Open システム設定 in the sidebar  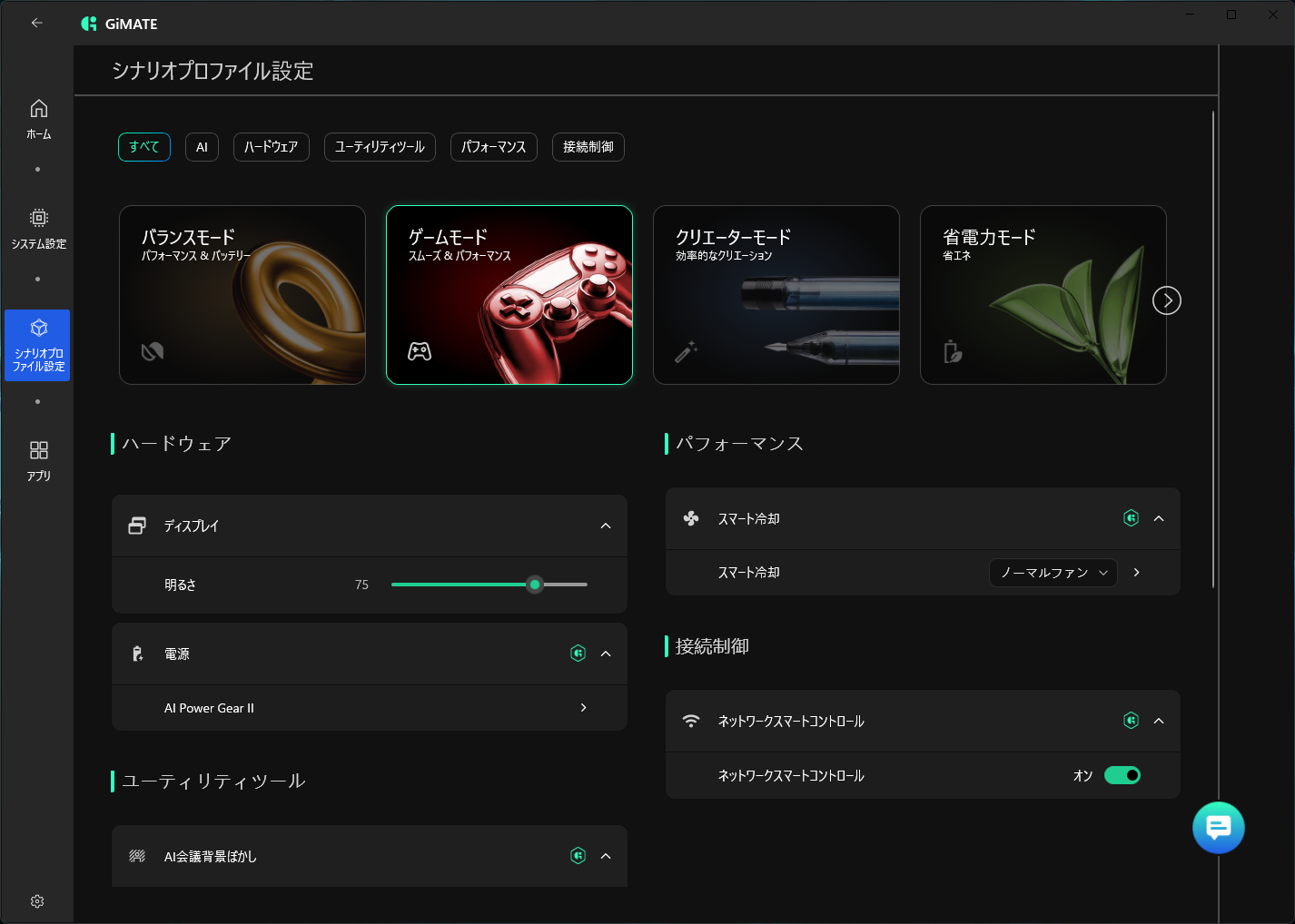click(x=38, y=229)
